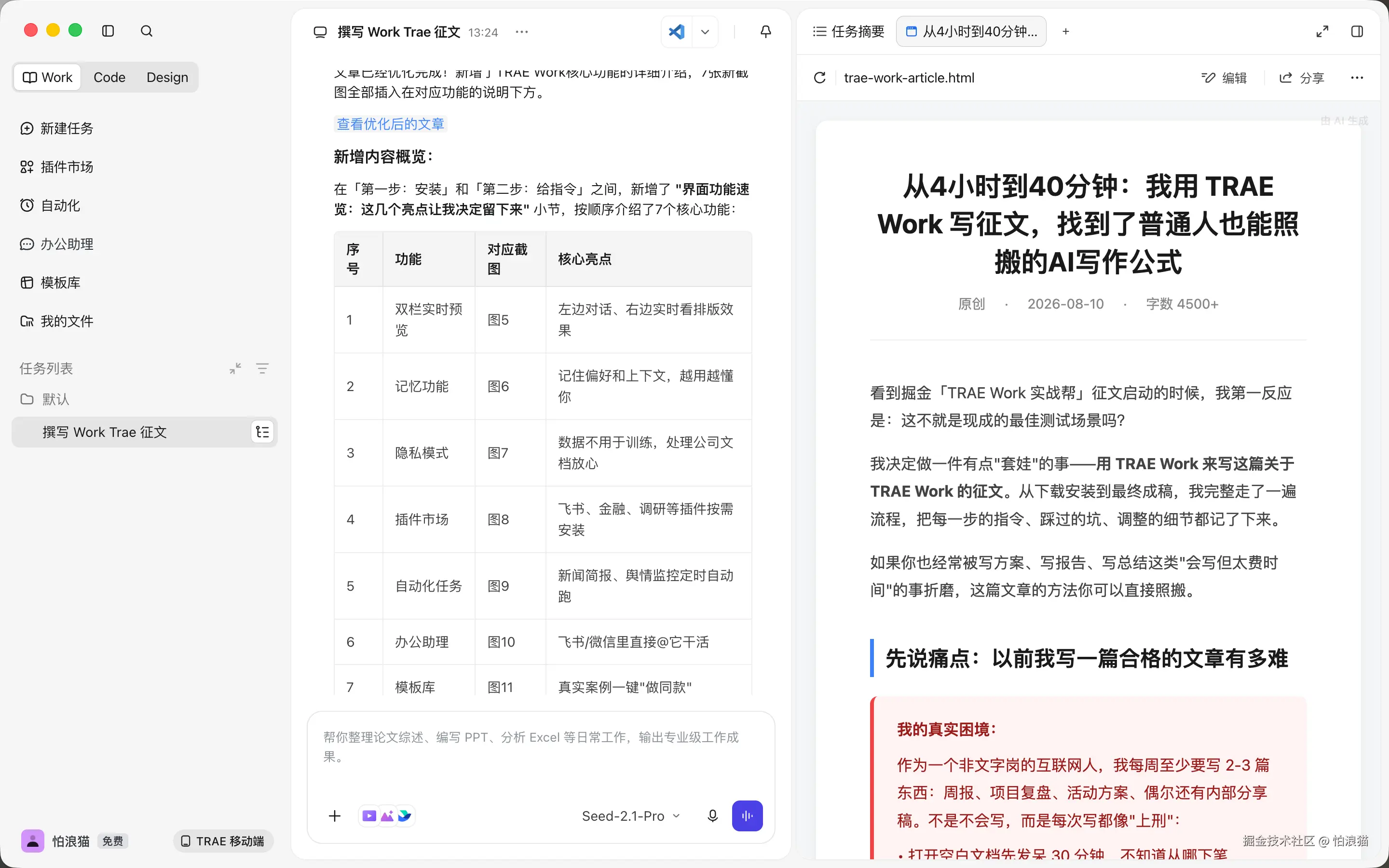
Task: Click the task outline icon on 撰写 Work Trae 征文
Action: point(262,432)
